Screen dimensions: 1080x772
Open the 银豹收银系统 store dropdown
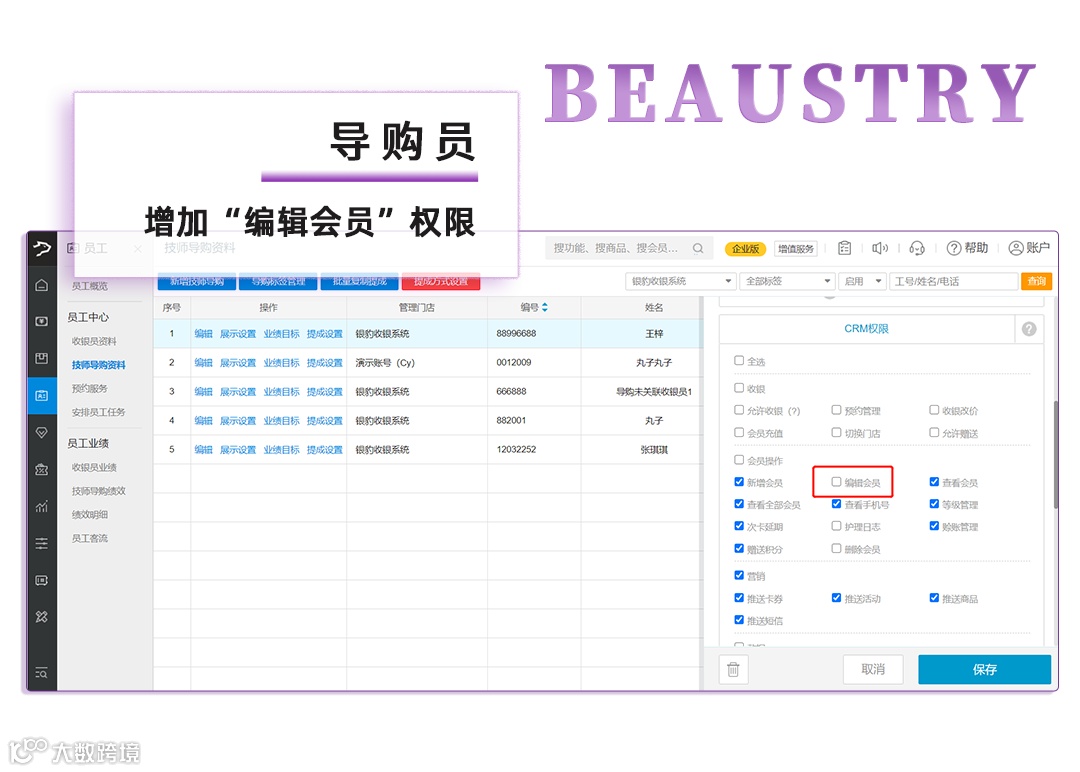[x=680, y=281]
